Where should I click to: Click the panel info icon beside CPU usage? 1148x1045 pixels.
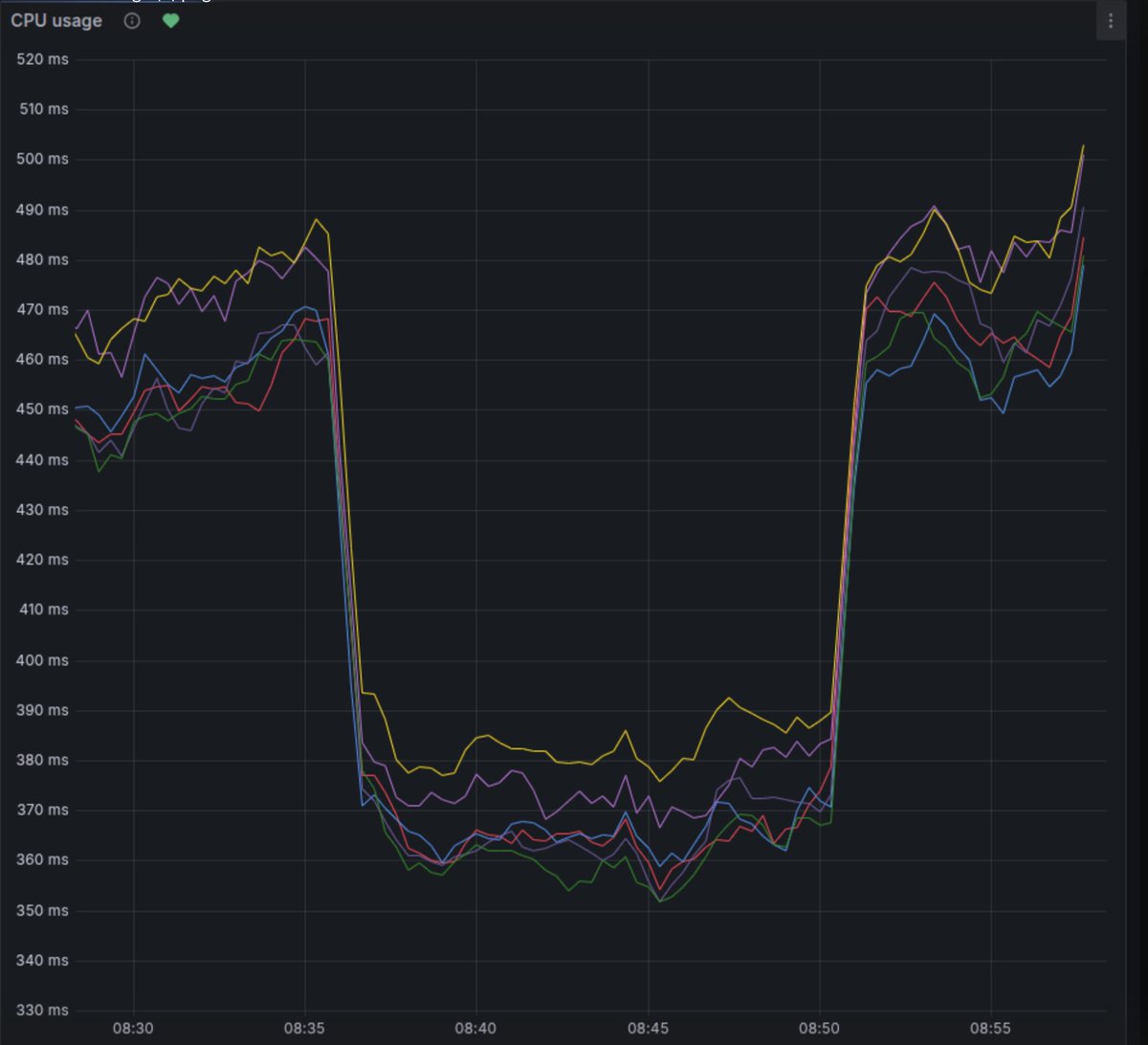pos(132,20)
